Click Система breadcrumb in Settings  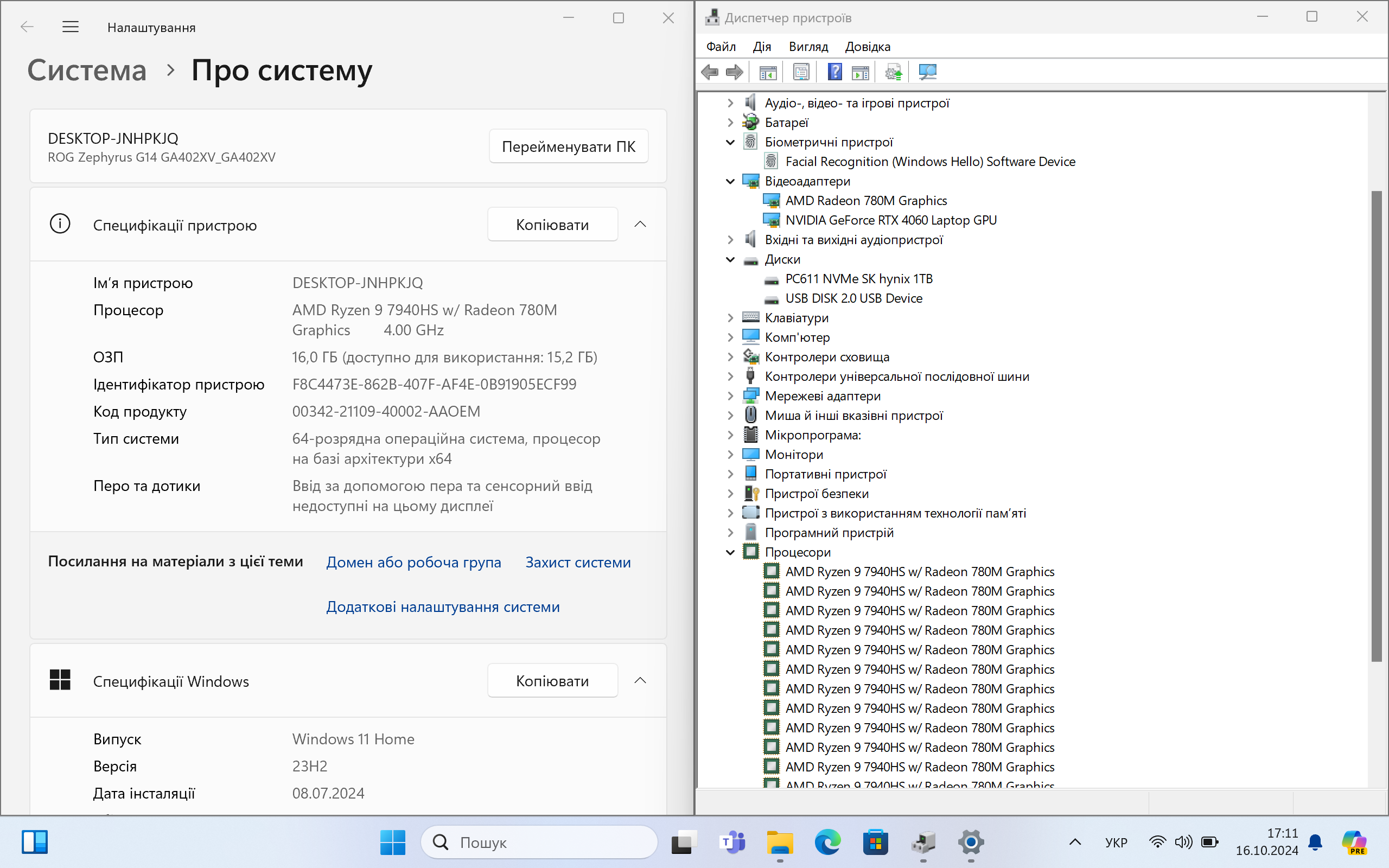87,71
